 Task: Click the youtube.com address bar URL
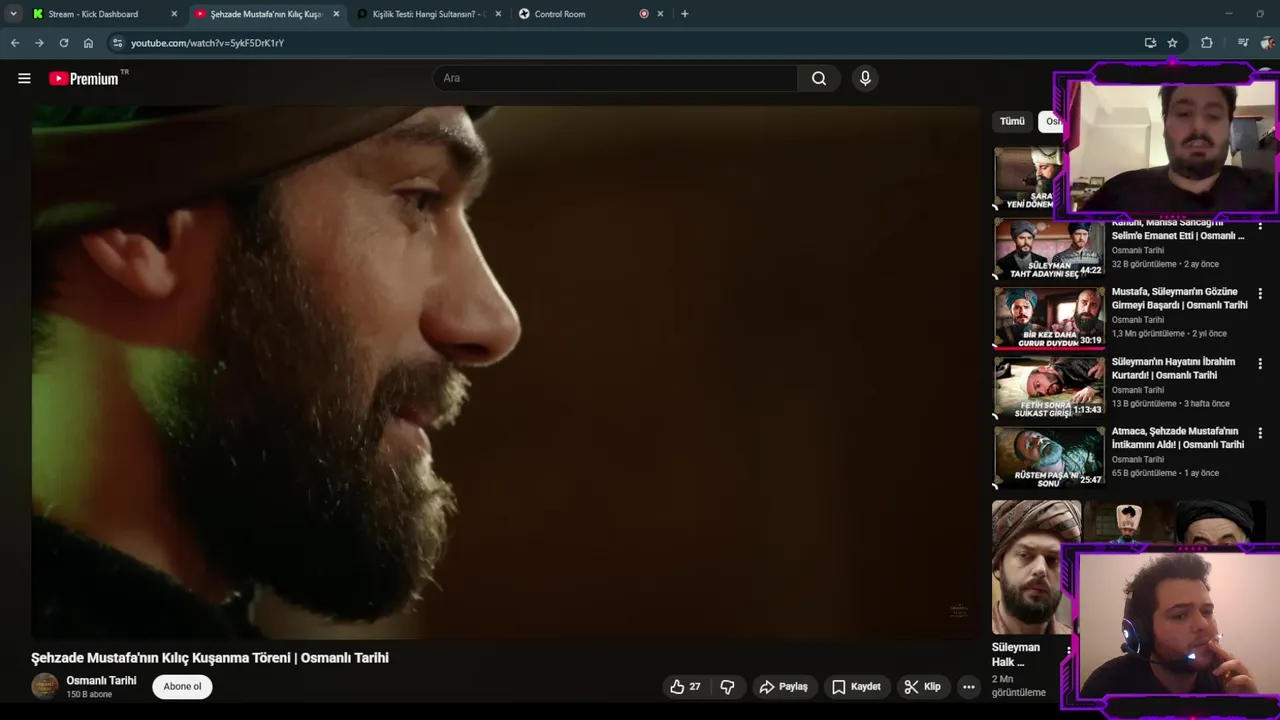tap(207, 43)
